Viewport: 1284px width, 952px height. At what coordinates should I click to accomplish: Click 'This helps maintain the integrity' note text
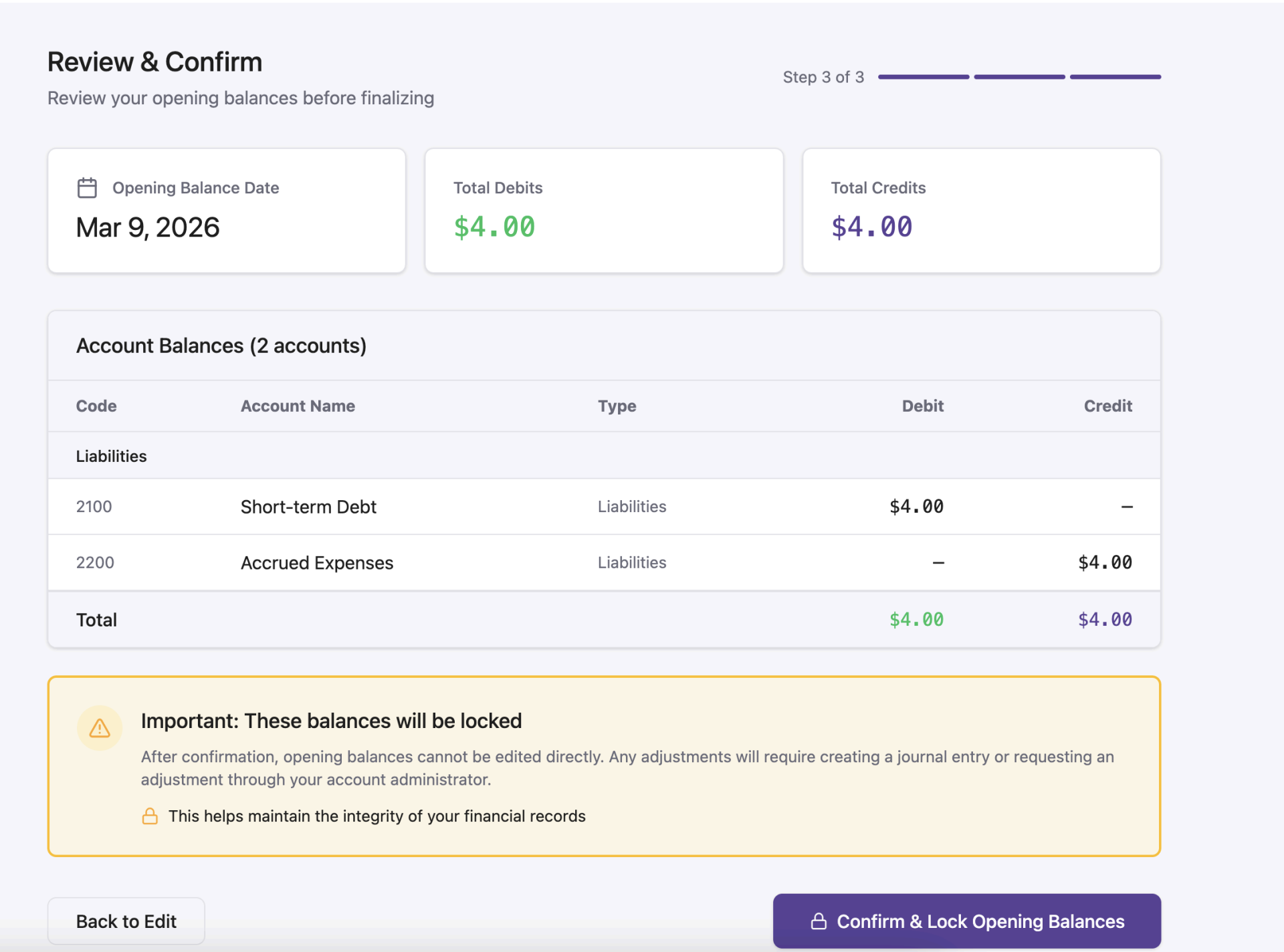[377, 816]
